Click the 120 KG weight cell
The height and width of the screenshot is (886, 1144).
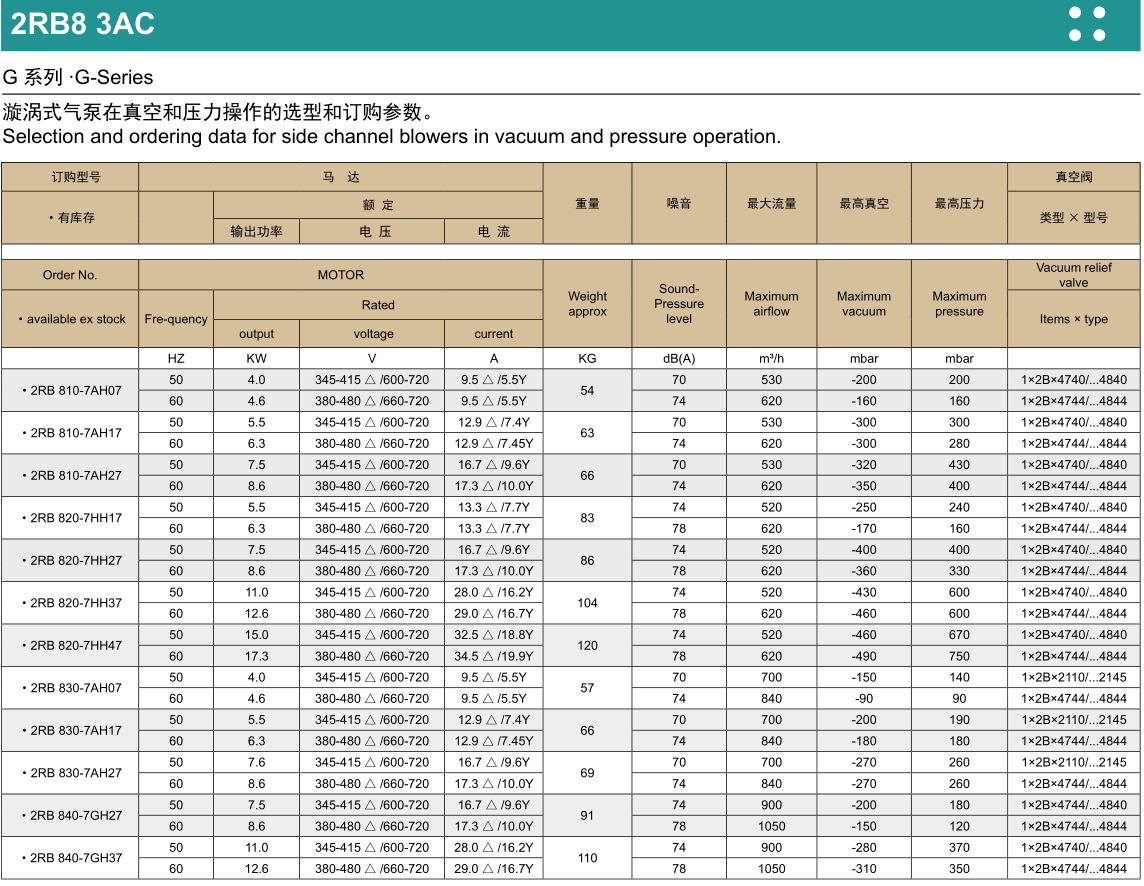tap(587, 646)
